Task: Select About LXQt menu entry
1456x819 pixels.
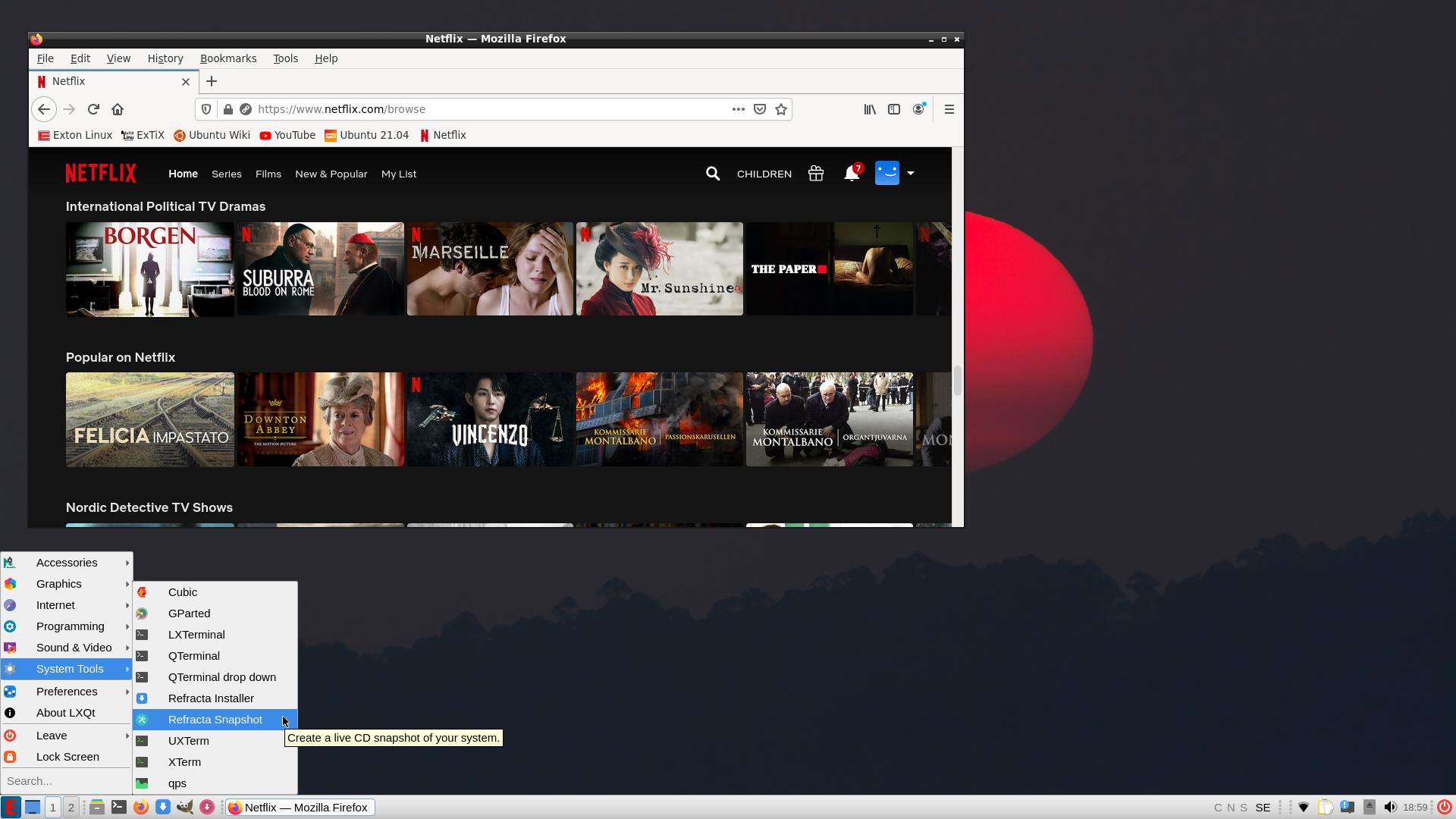Action: coord(67,713)
